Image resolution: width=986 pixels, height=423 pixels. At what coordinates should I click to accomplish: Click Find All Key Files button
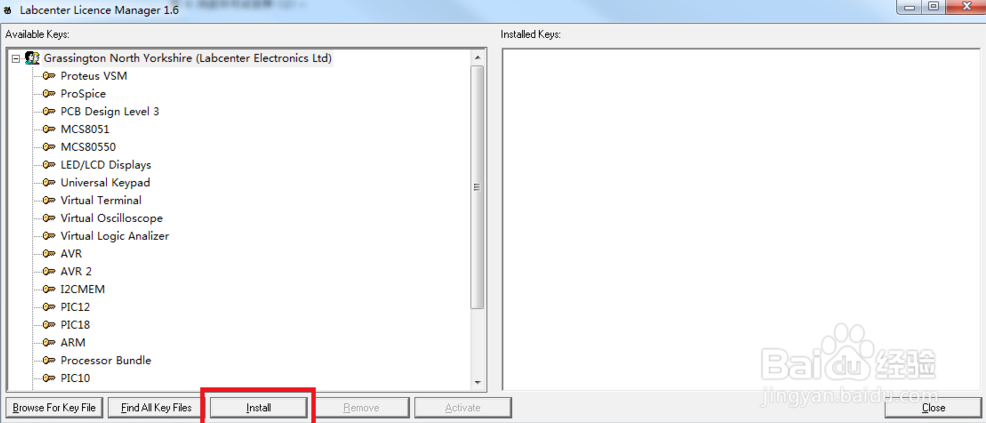tap(156, 407)
